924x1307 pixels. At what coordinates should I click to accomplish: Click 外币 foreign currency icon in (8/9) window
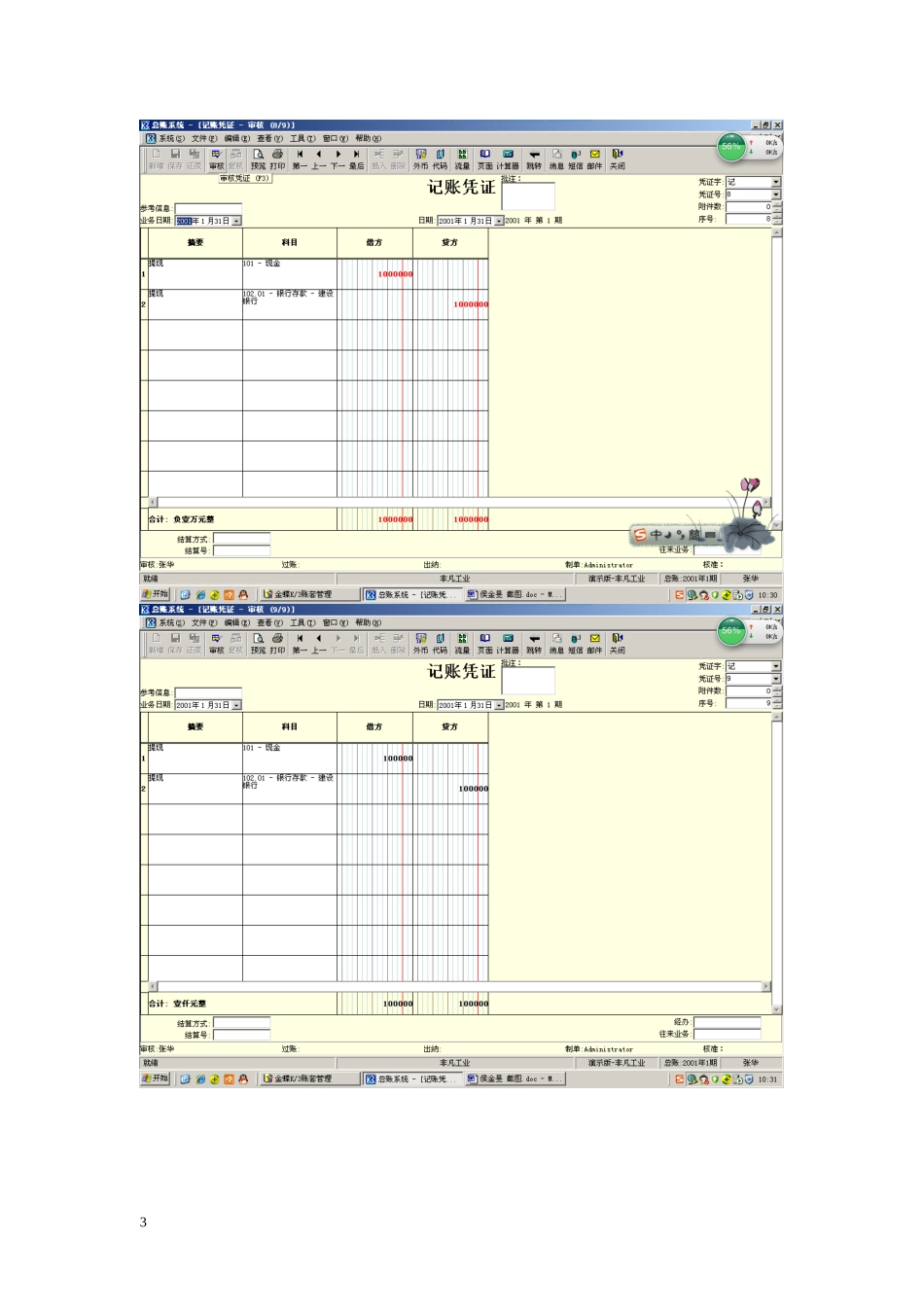(x=420, y=159)
